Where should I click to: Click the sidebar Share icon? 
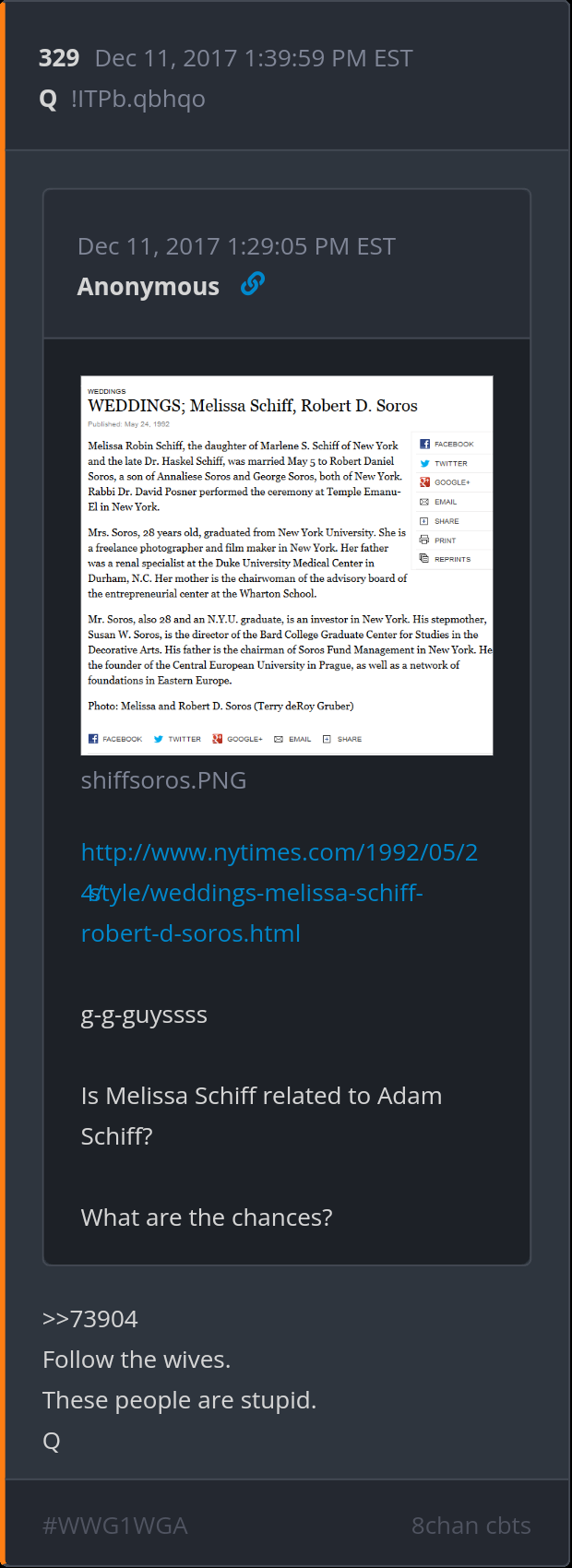pos(425,521)
